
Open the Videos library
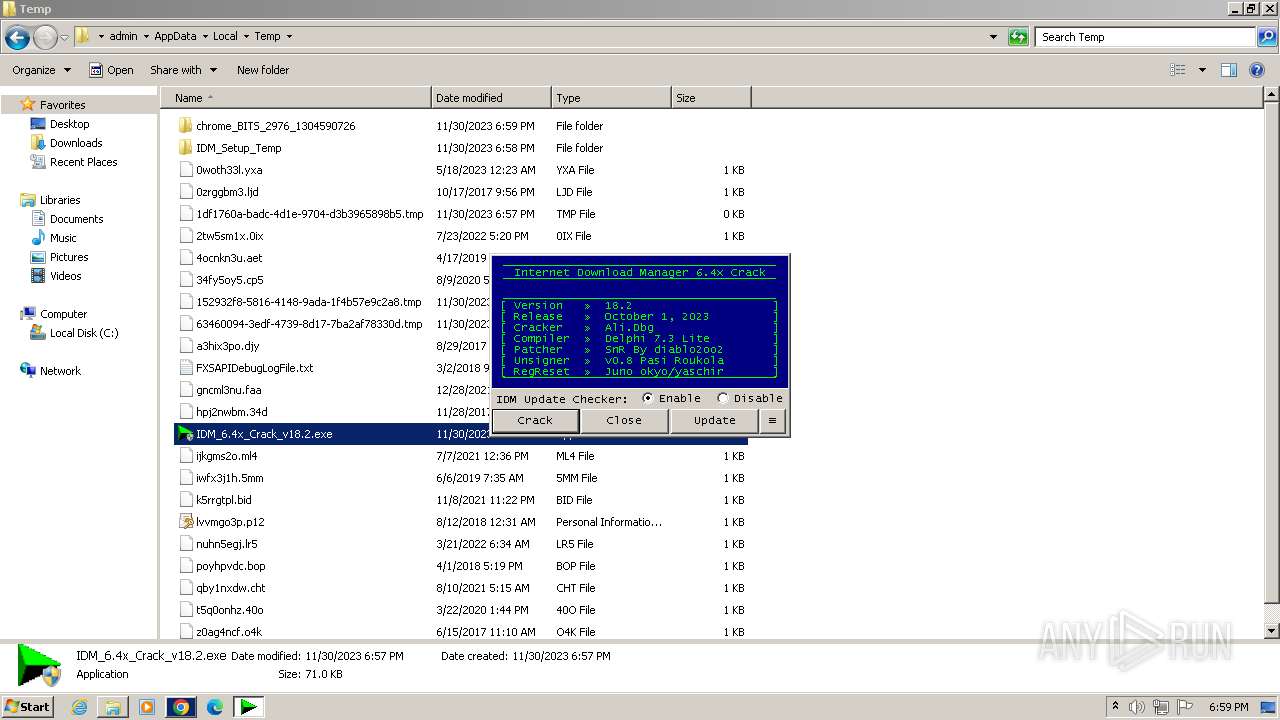(65, 276)
